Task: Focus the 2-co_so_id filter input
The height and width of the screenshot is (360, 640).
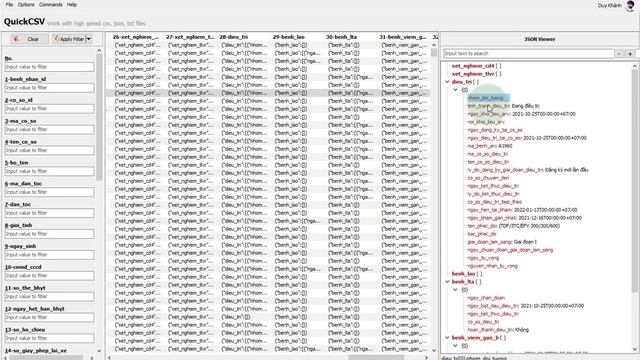Action: point(49,109)
